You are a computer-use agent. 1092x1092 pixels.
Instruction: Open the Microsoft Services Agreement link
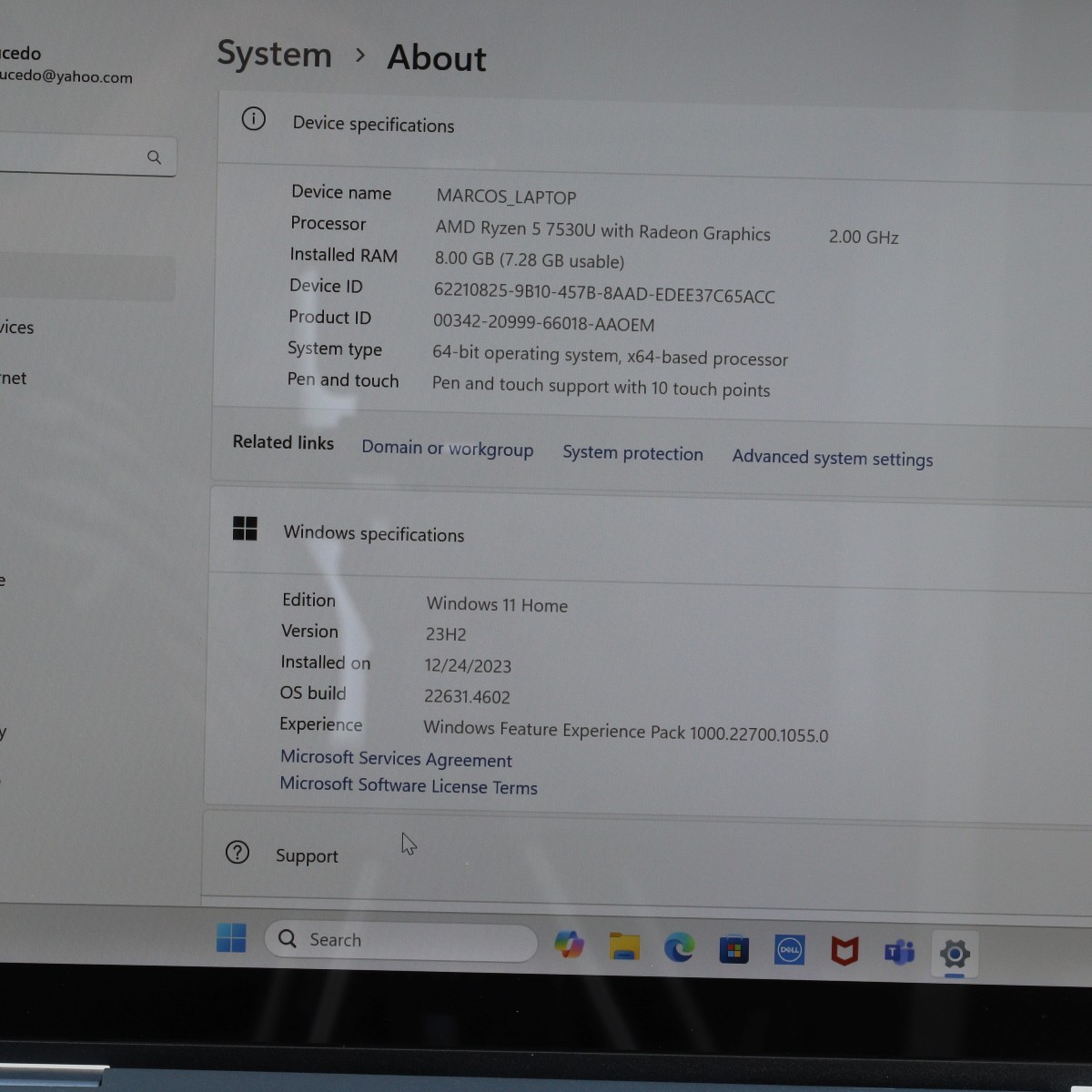pos(396,758)
